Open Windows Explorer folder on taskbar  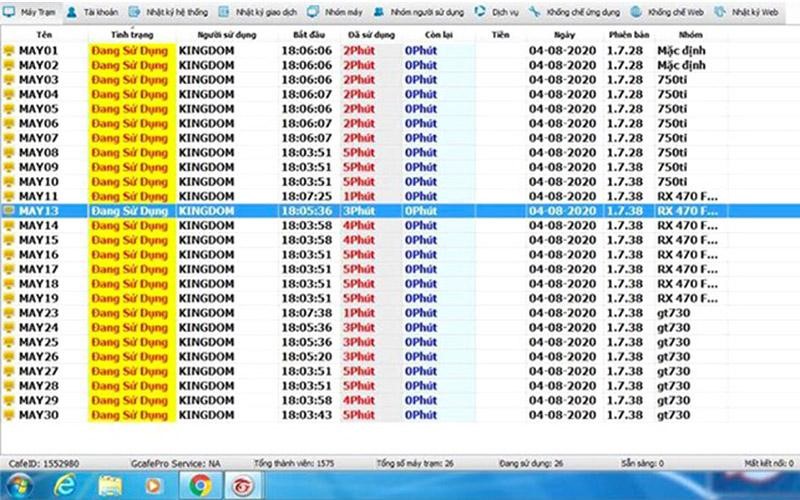pyautogui.click(x=110, y=486)
